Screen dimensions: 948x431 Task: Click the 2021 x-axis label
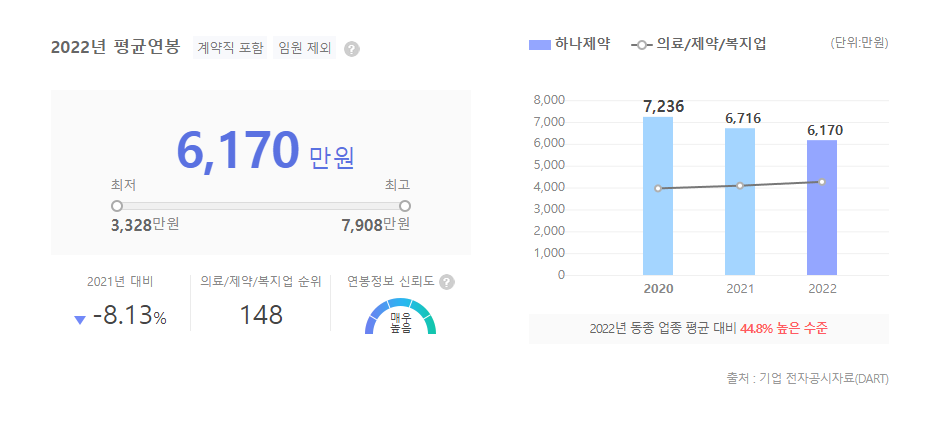pyautogui.click(x=740, y=289)
